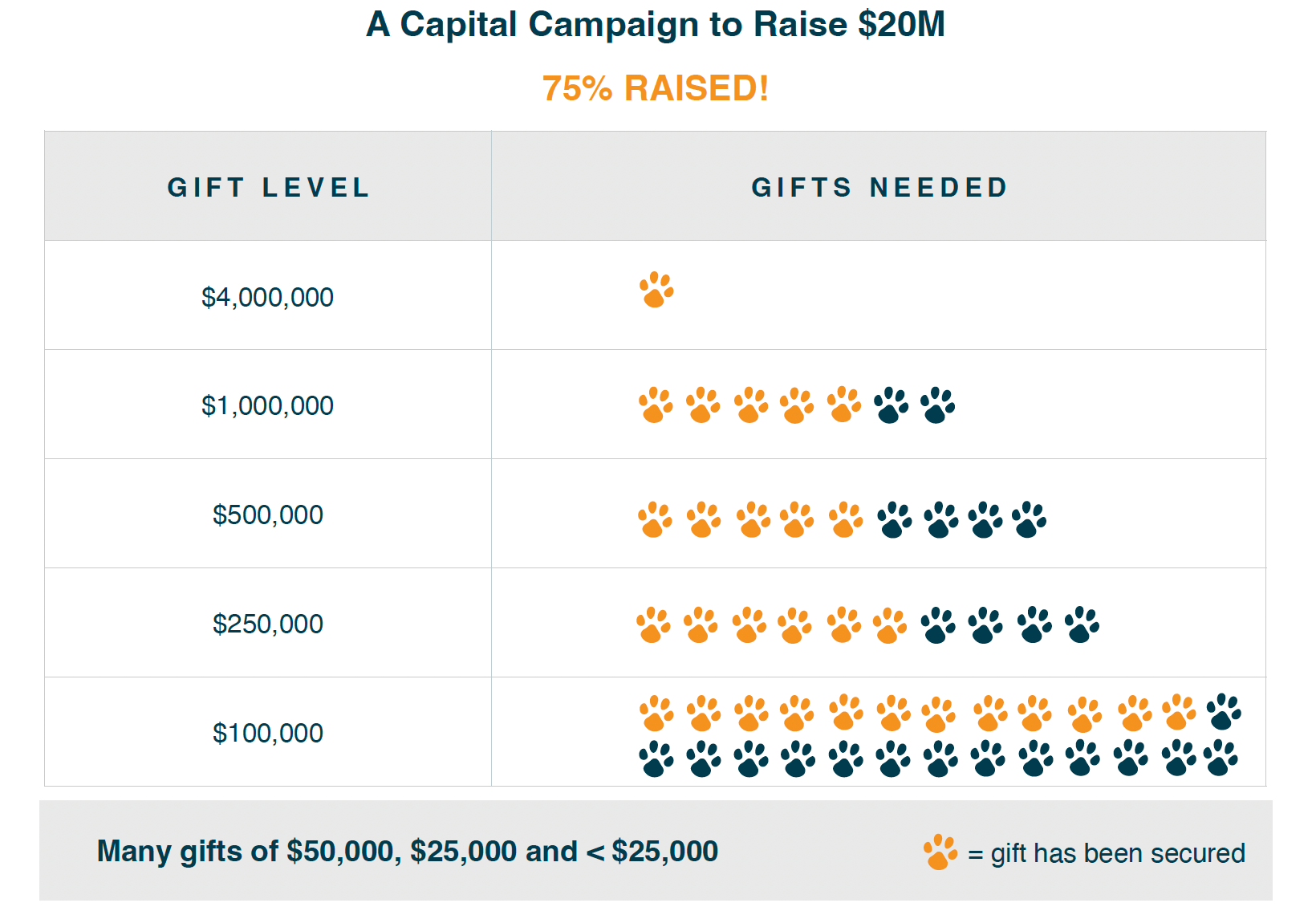Click the last dark paw in $1,000,000 row

(937, 405)
